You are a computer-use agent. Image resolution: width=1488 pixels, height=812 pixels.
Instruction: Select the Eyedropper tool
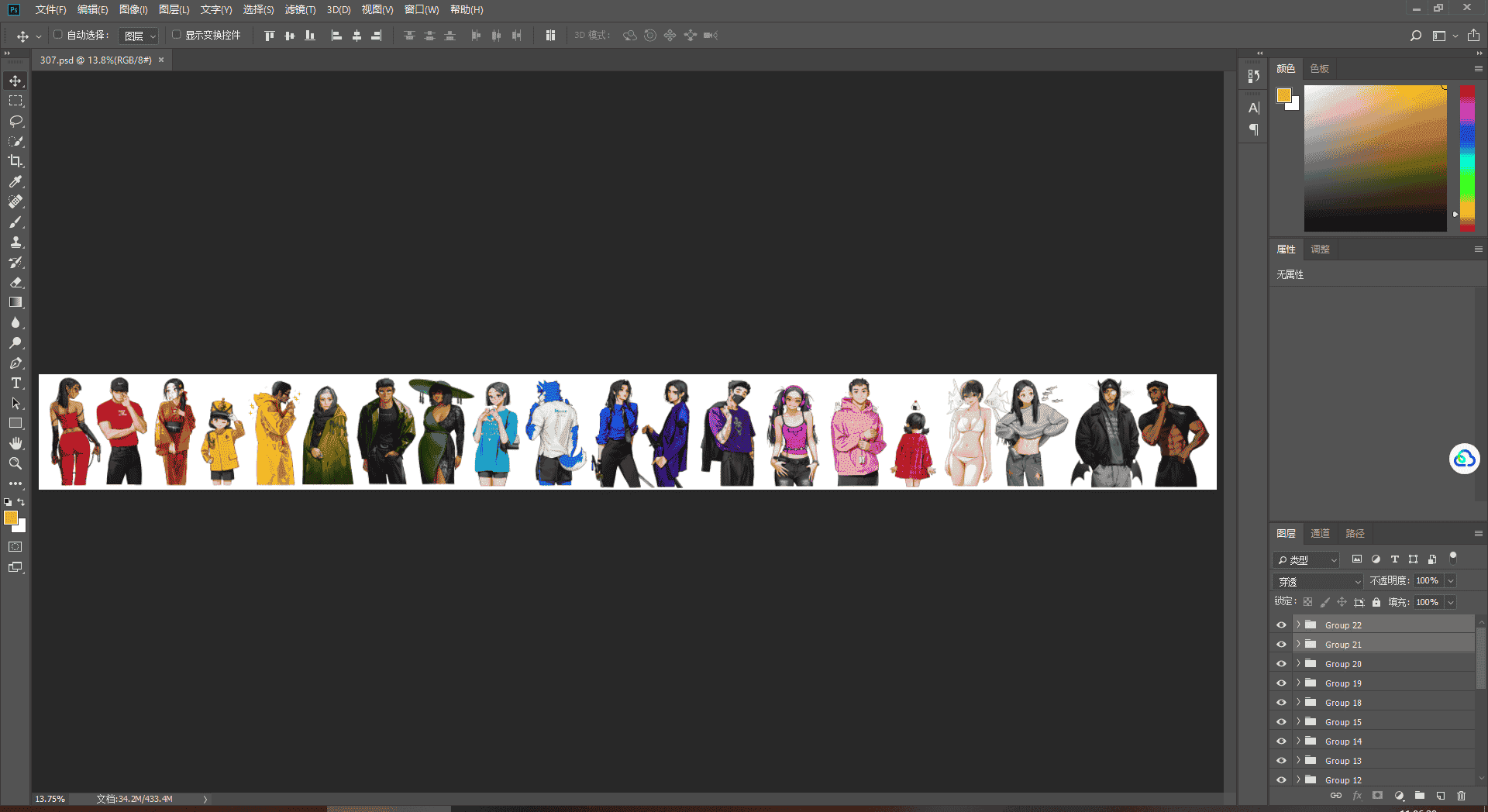tap(15, 181)
